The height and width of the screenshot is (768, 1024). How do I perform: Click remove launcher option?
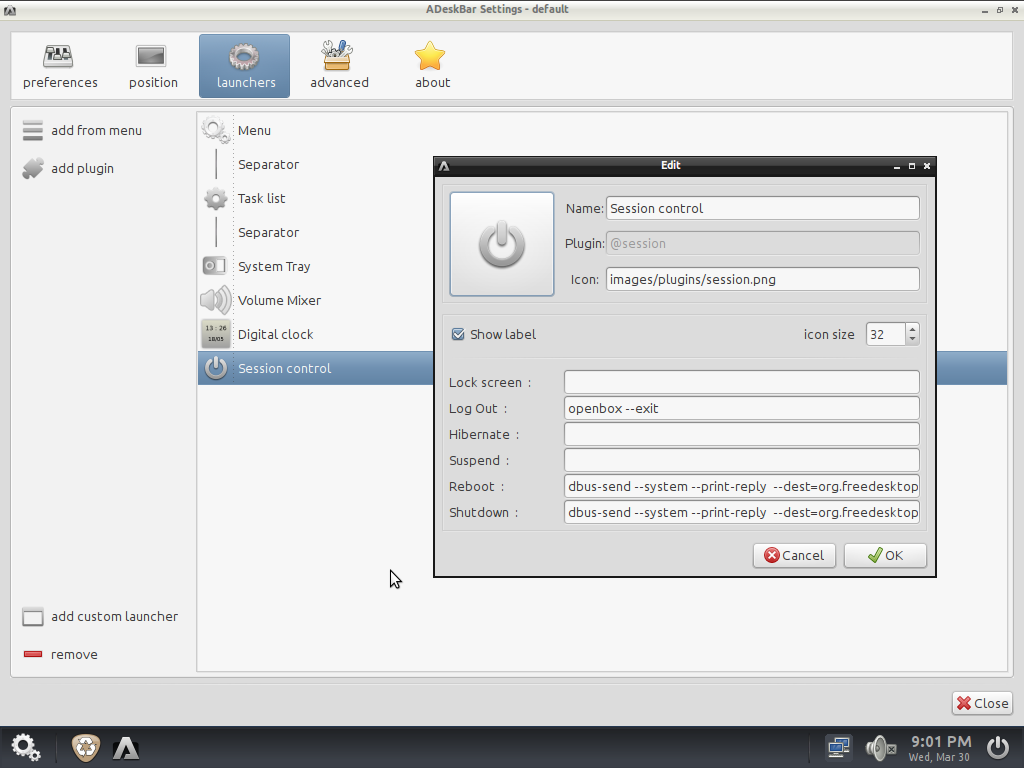pos(74,654)
